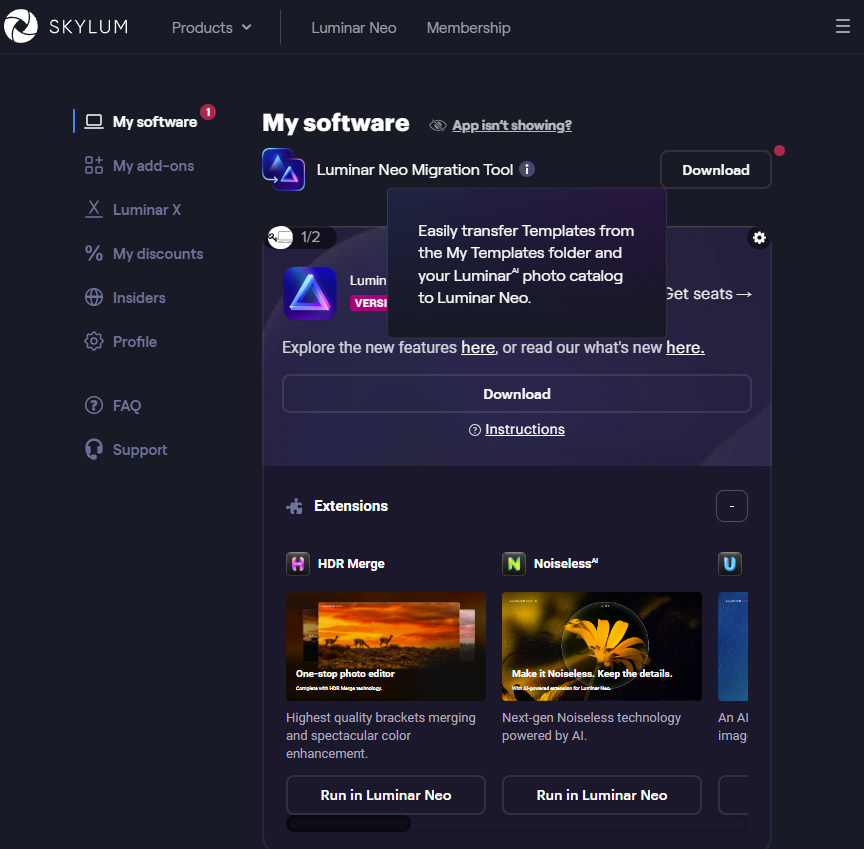Click the HDR Merge extension icon
864x849 pixels.
(298, 564)
